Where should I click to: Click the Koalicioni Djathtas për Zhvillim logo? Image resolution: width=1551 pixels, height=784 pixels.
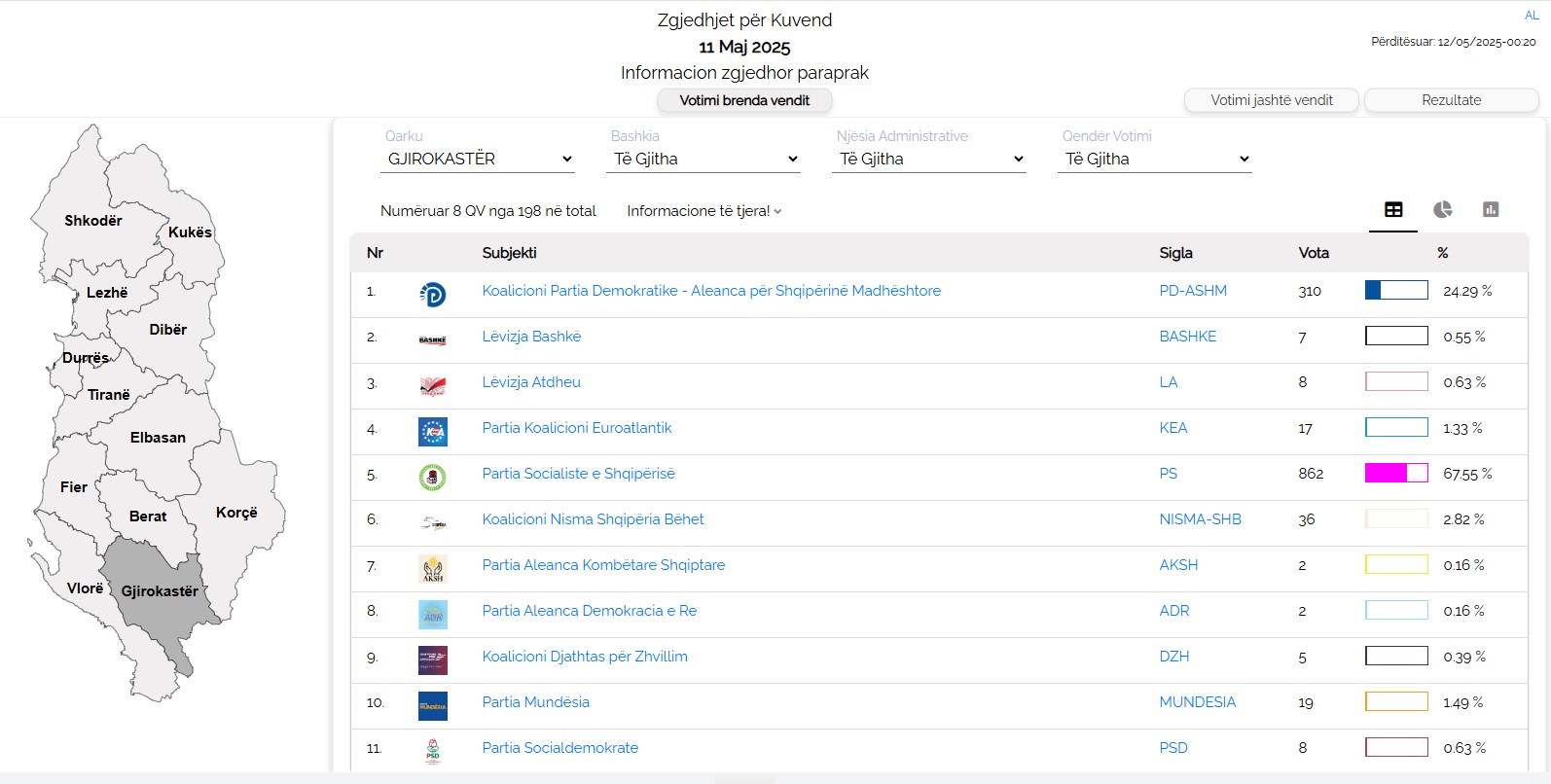click(x=432, y=659)
